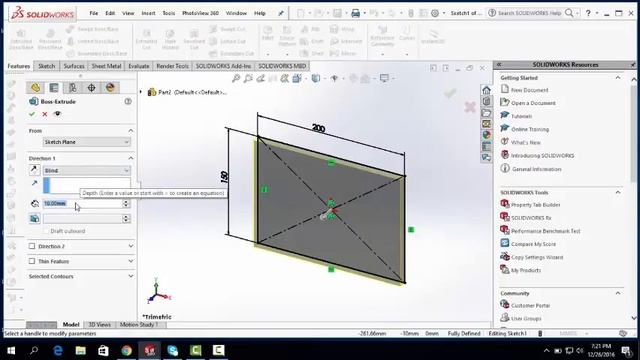Collapse the From section chevron
The image size is (640, 360).
coord(131,131)
